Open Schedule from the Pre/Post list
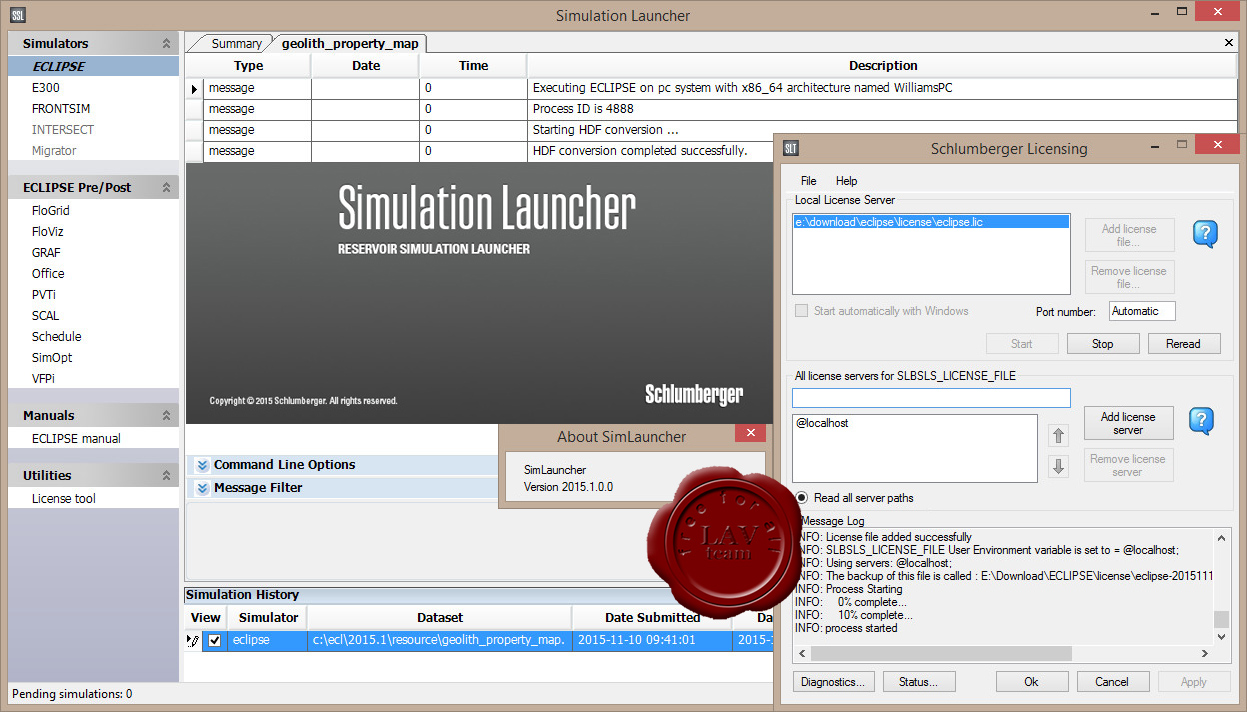Image resolution: width=1247 pixels, height=712 pixels. pos(57,337)
